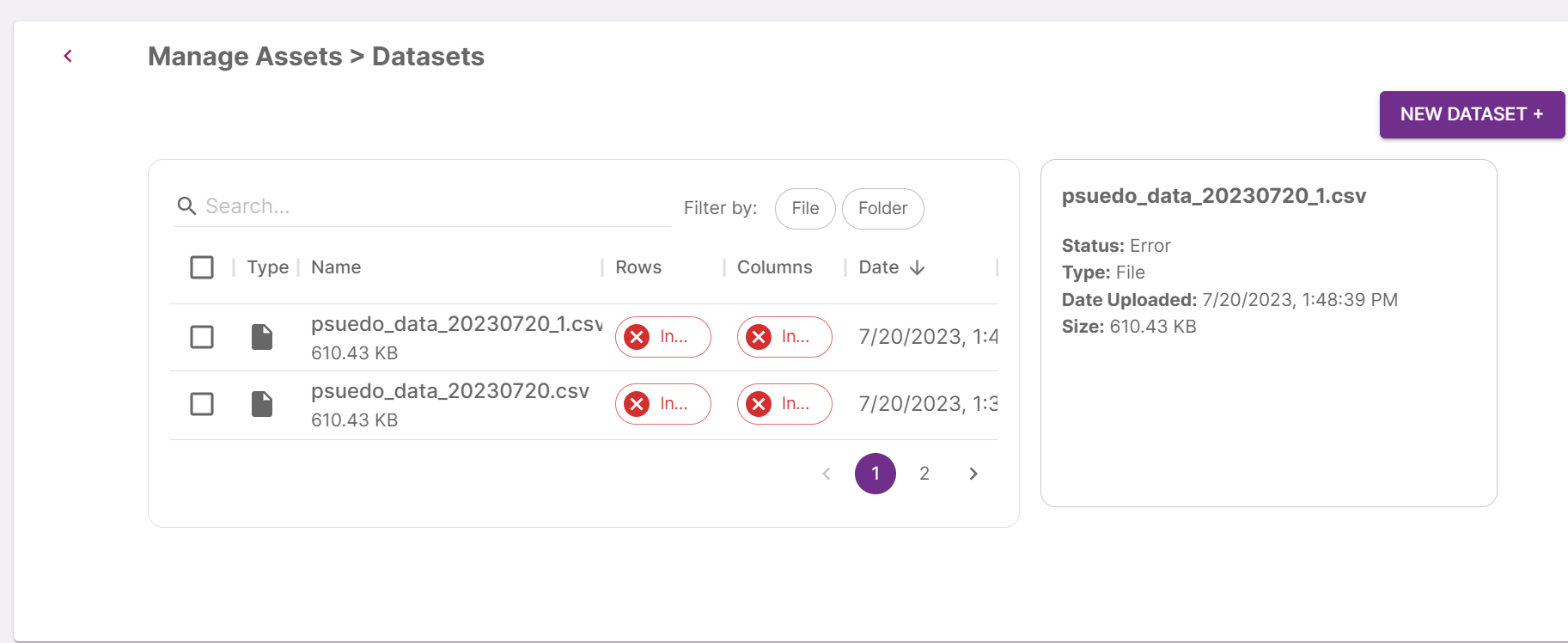
Task: Click the Rows error badge on psuedo_data_20230720.csv
Action: pyautogui.click(x=662, y=404)
